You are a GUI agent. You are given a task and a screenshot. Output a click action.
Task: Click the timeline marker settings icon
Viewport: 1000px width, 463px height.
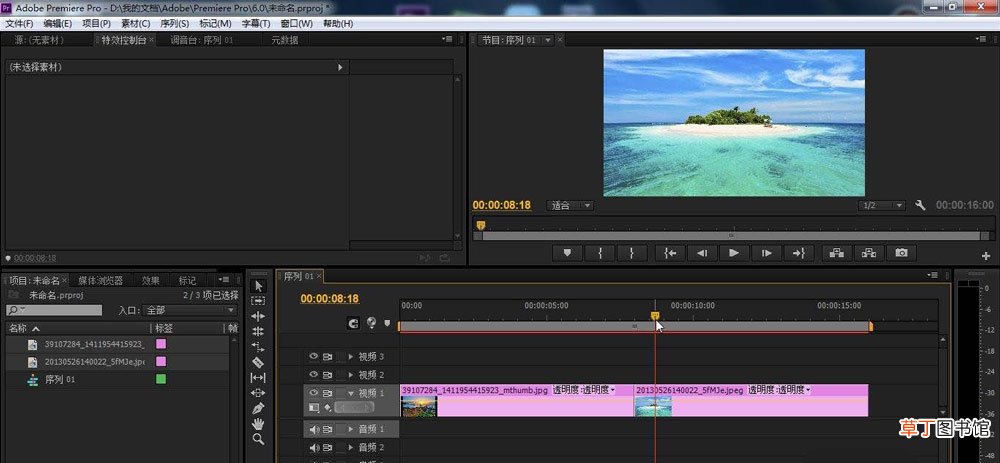pos(371,323)
